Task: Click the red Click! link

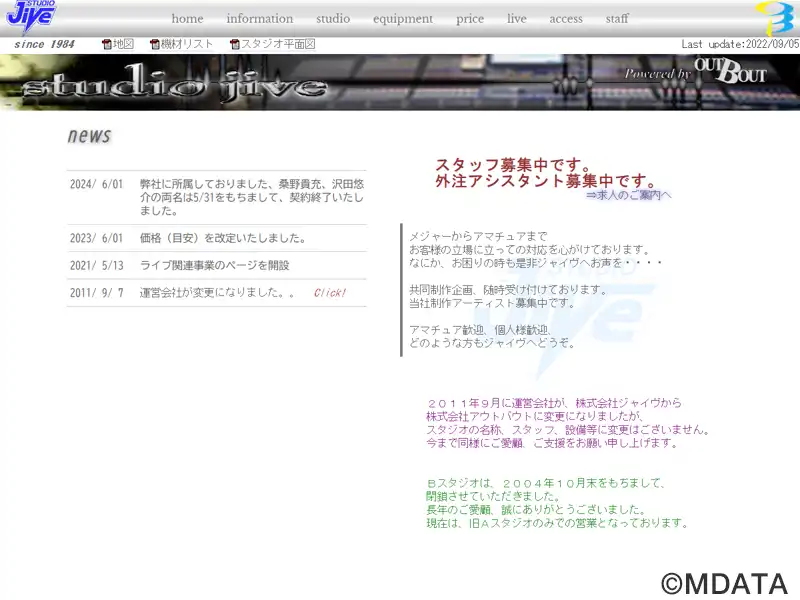Action: tap(330, 293)
